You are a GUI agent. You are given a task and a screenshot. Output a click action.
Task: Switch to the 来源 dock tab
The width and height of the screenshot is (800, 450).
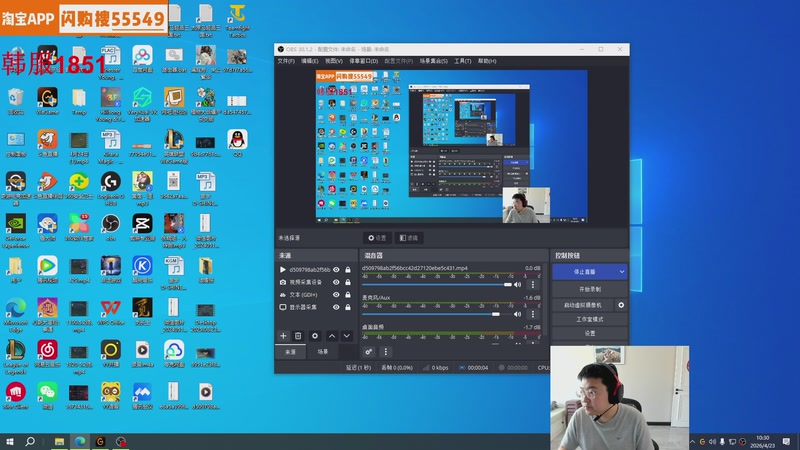[x=290, y=352]
